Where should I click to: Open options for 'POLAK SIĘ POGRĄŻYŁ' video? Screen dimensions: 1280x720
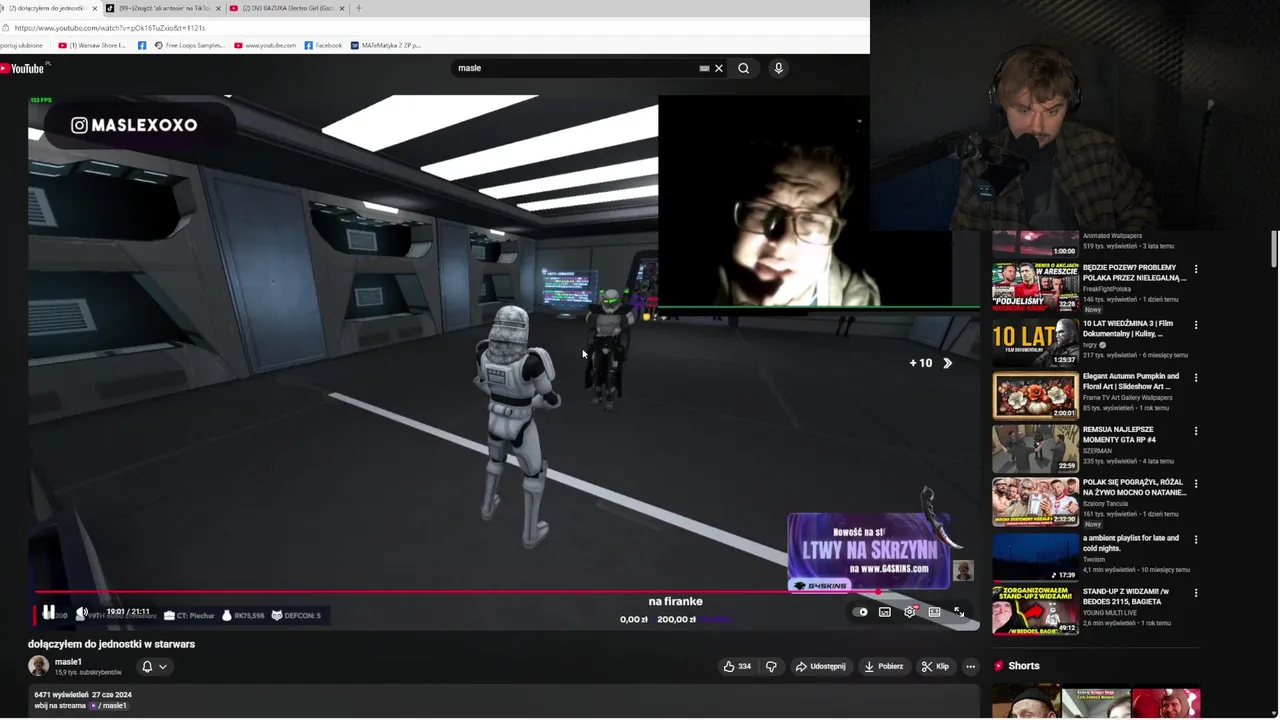coord(1195,484)
